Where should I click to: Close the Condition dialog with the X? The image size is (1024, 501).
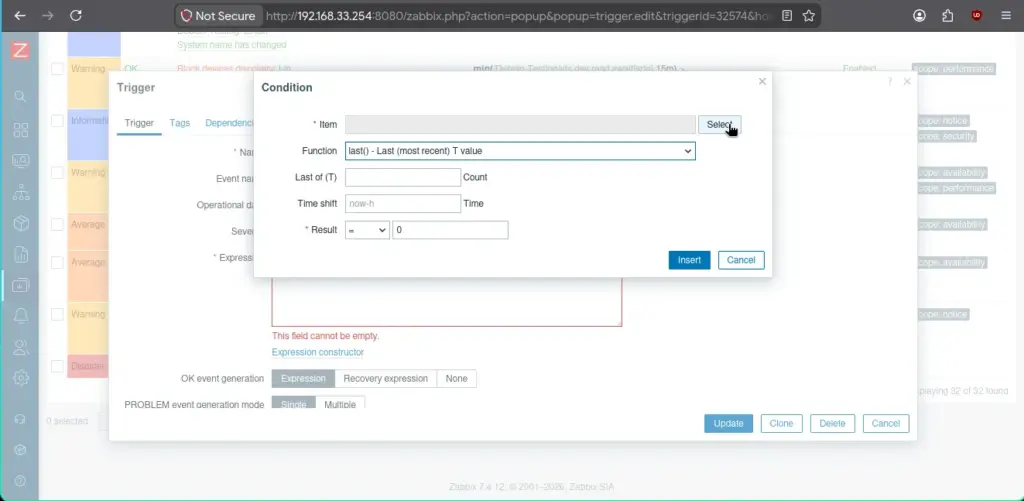(x=762, y=82)
